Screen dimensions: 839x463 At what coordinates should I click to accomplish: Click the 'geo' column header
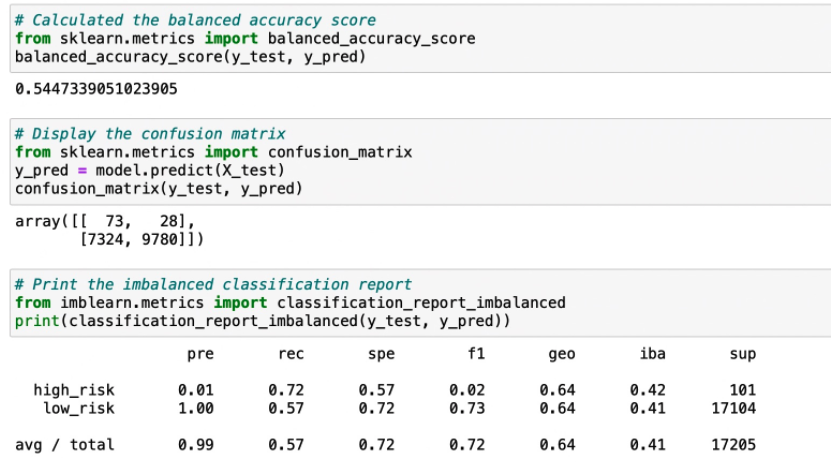562,354
